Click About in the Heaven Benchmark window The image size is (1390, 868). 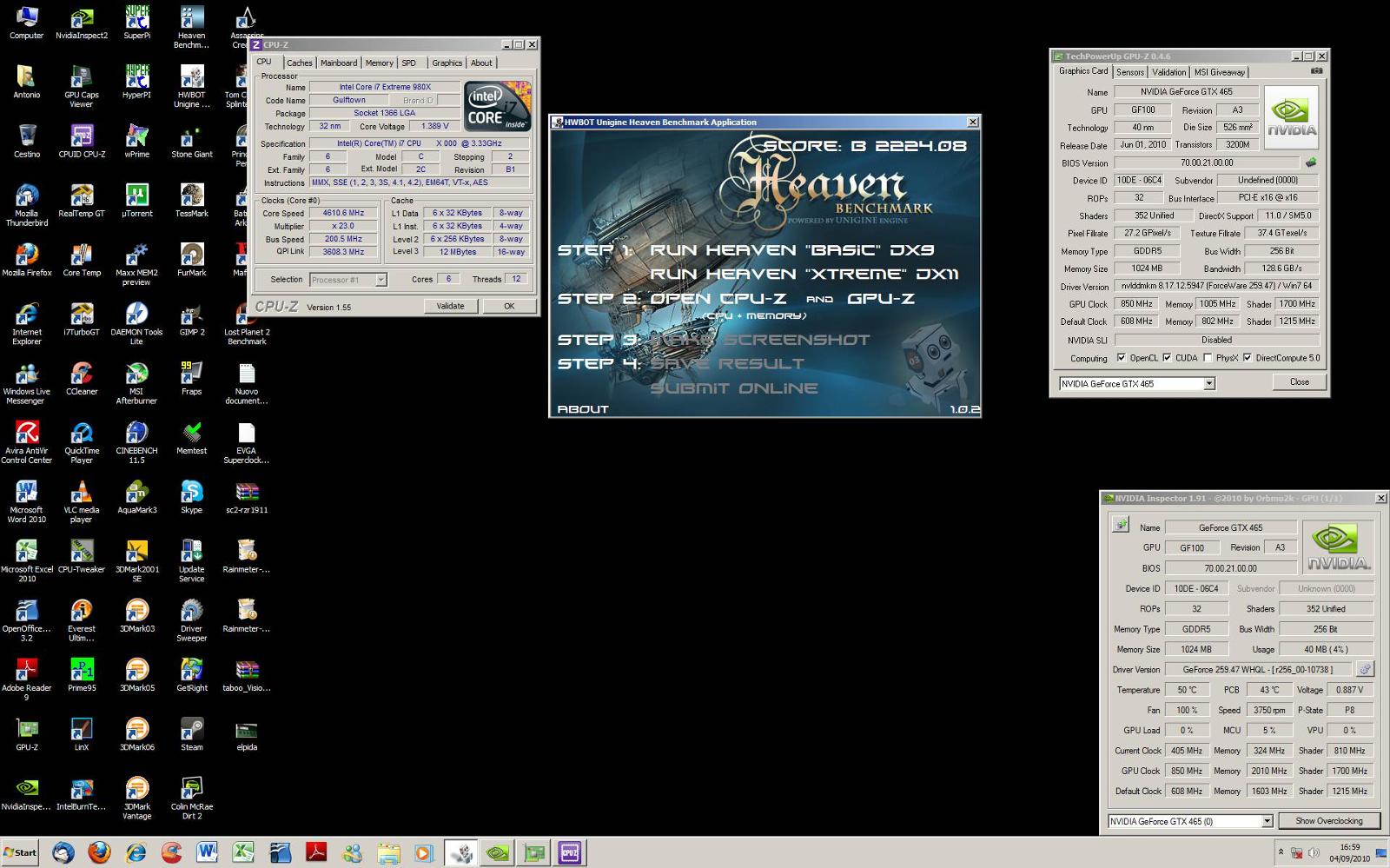point(583,409)
